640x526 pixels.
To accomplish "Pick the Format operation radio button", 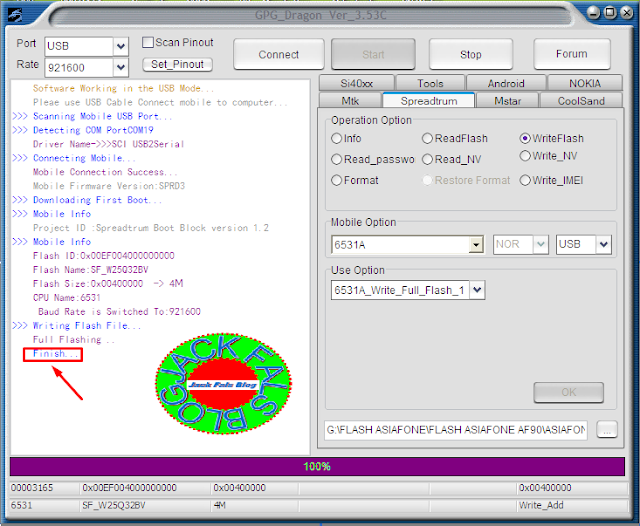I will coord(336,180).
